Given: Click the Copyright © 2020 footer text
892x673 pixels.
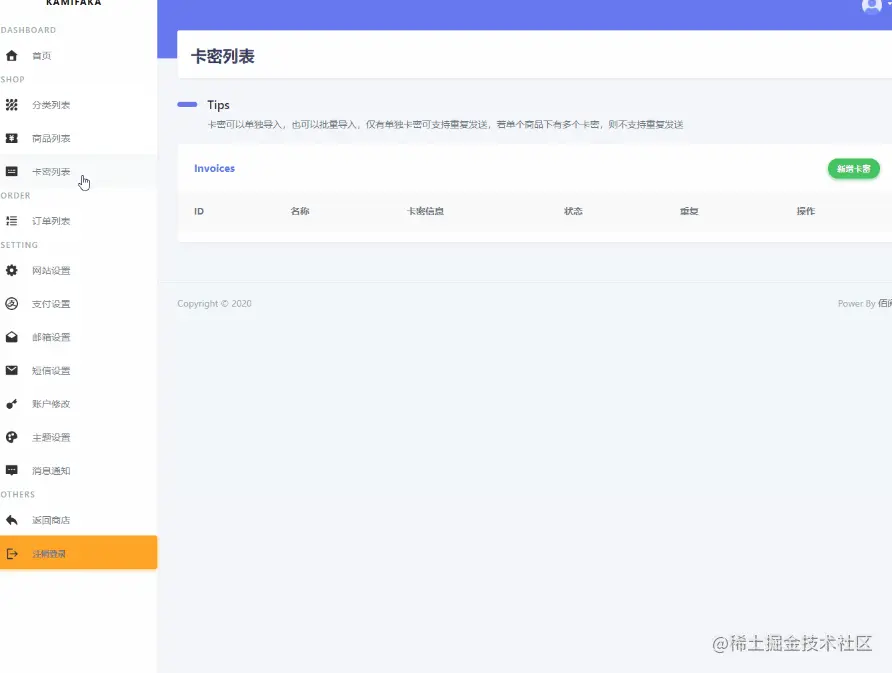Looking at the screenshot, I should tap(214, 304).
